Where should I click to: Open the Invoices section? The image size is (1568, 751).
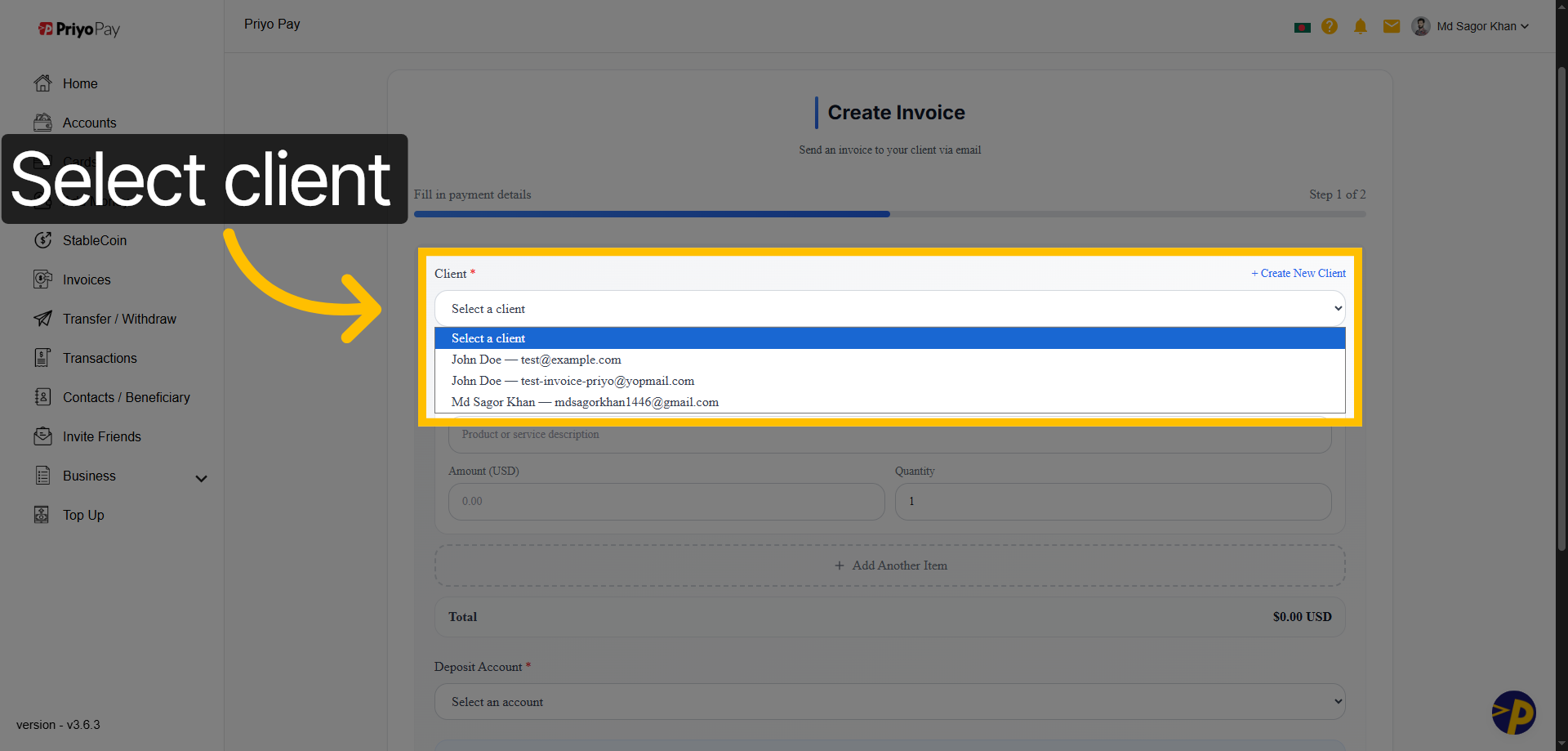(86, 279)
